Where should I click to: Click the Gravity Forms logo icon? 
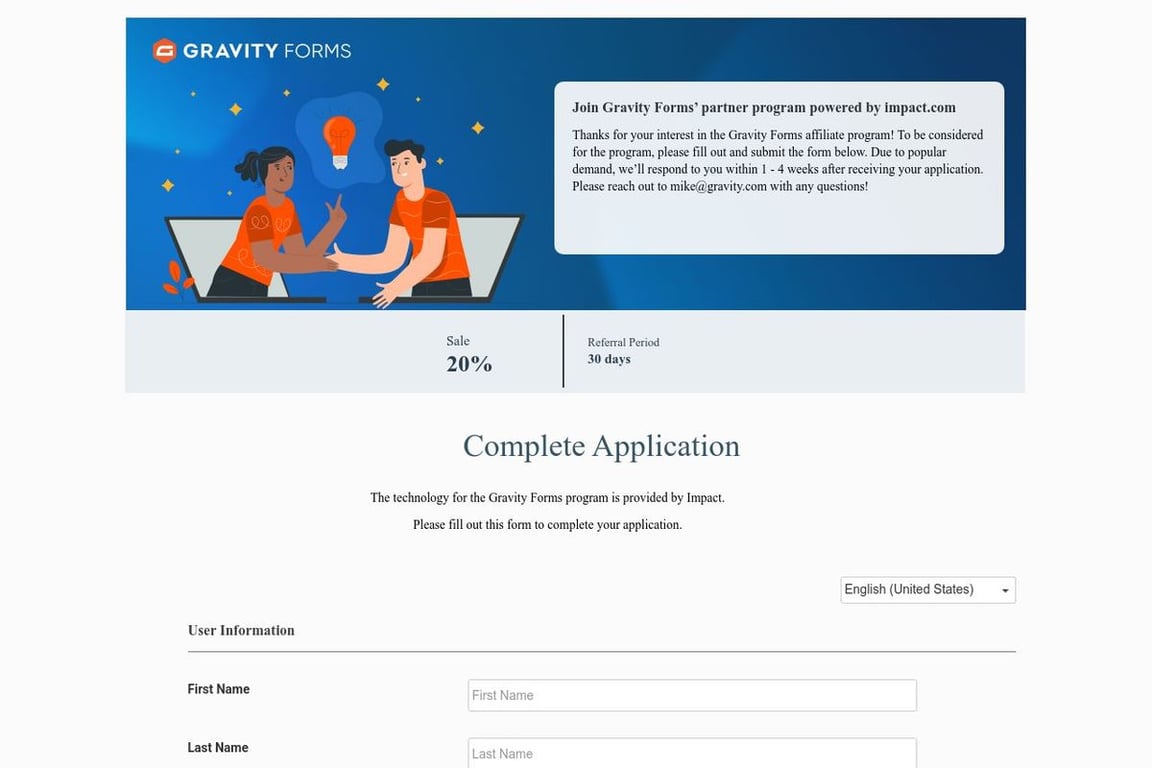(164, 51)
